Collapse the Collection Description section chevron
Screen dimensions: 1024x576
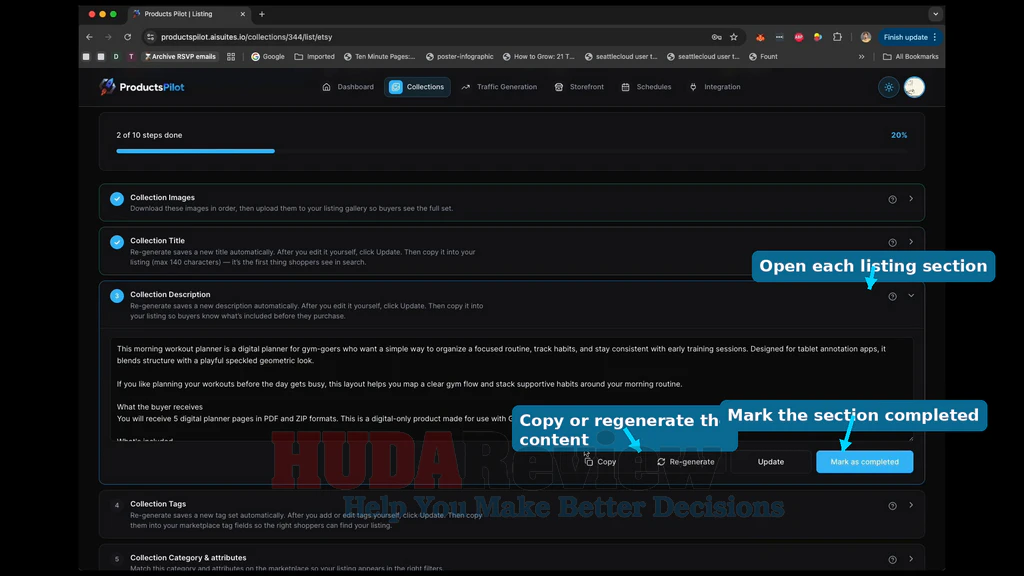click(x=911, y=296)
